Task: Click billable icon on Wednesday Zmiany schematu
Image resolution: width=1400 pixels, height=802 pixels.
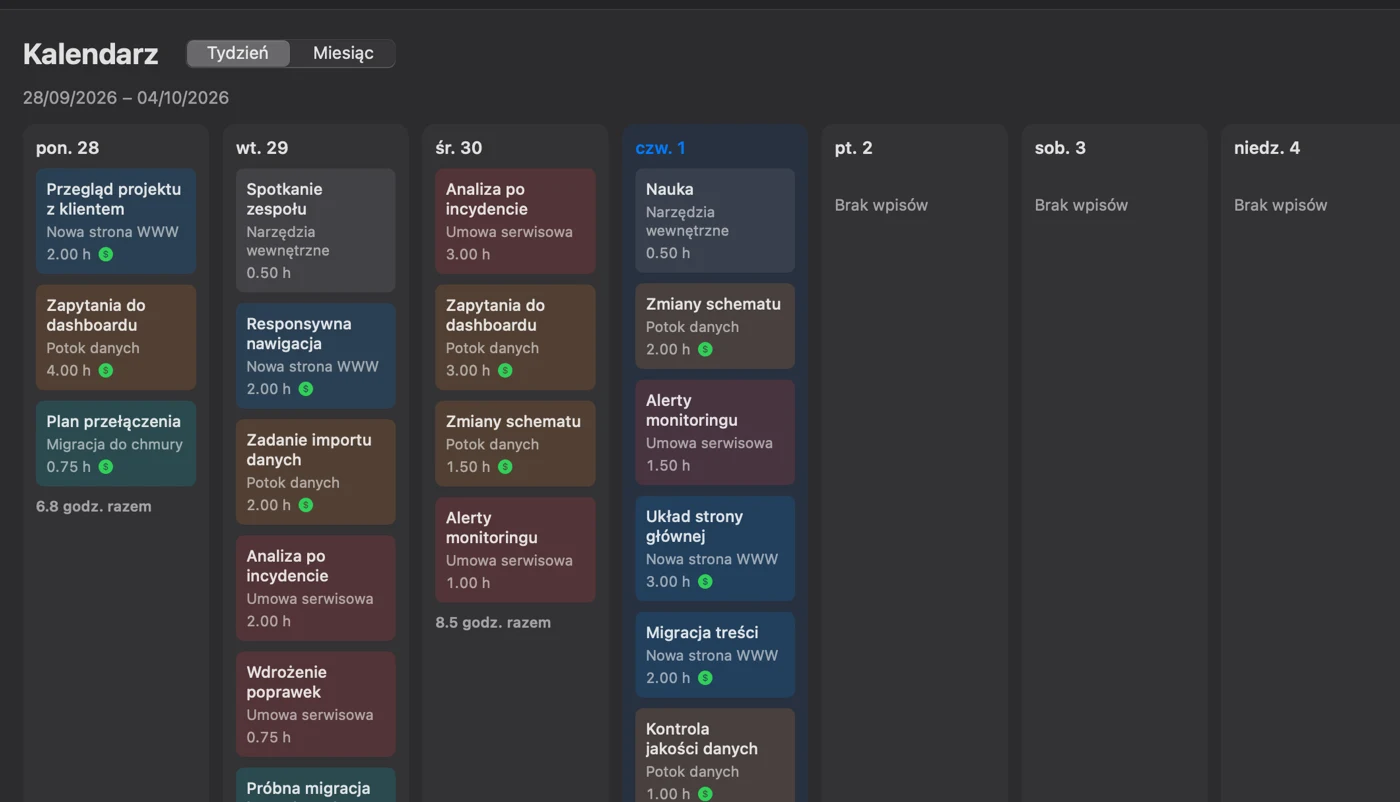Action: [x=505, y=466]
